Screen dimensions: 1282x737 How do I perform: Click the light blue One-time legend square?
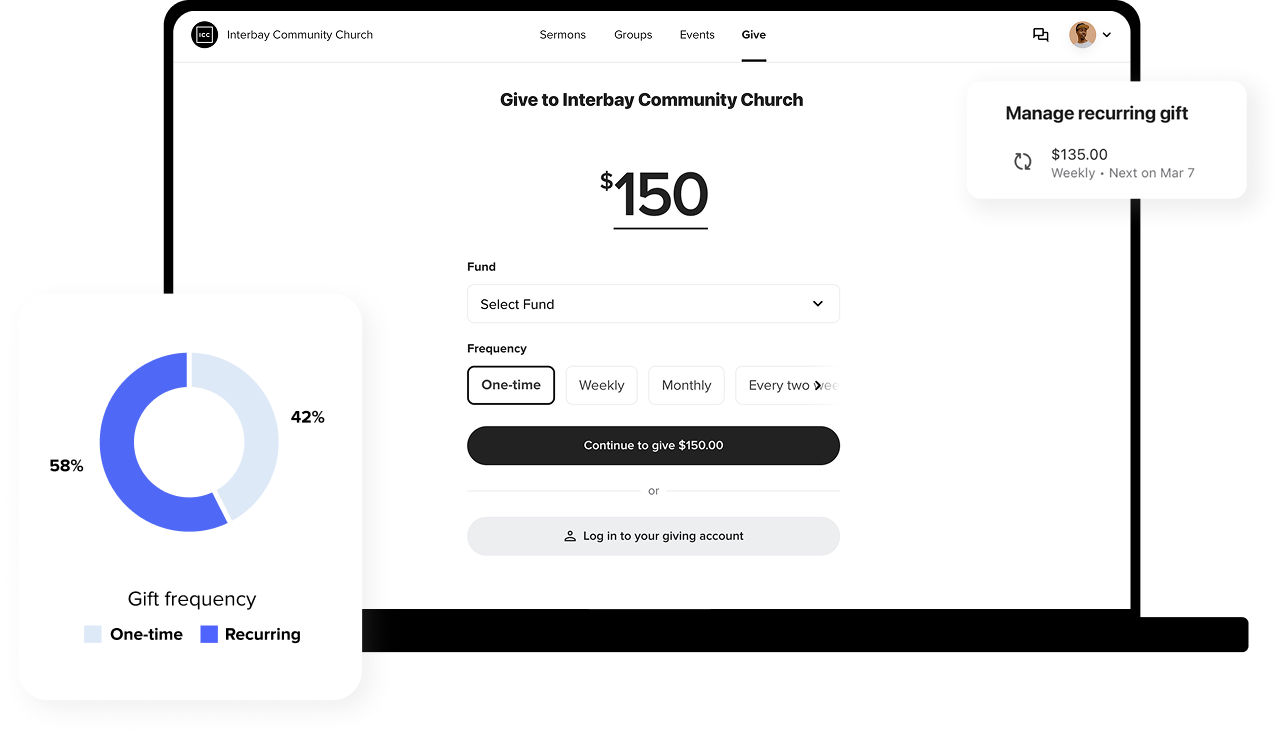click(x=93, y=634)
